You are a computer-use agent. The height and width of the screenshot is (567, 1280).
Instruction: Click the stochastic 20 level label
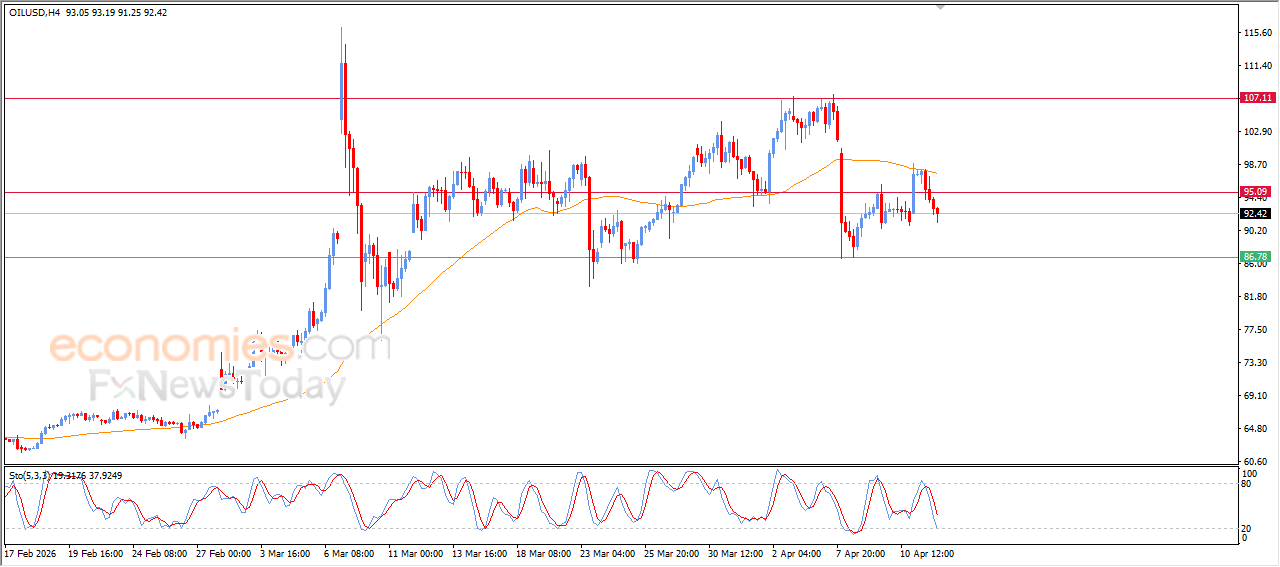coord(1246,528)
